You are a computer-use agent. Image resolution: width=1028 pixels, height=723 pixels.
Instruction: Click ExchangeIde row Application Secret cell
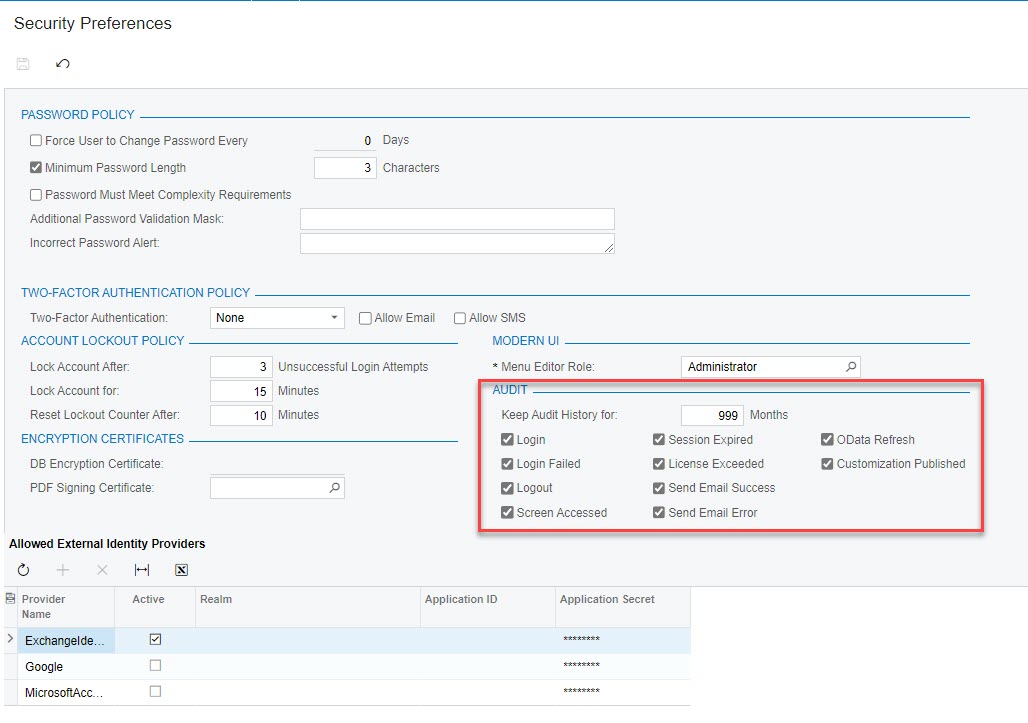pos(623,640)
